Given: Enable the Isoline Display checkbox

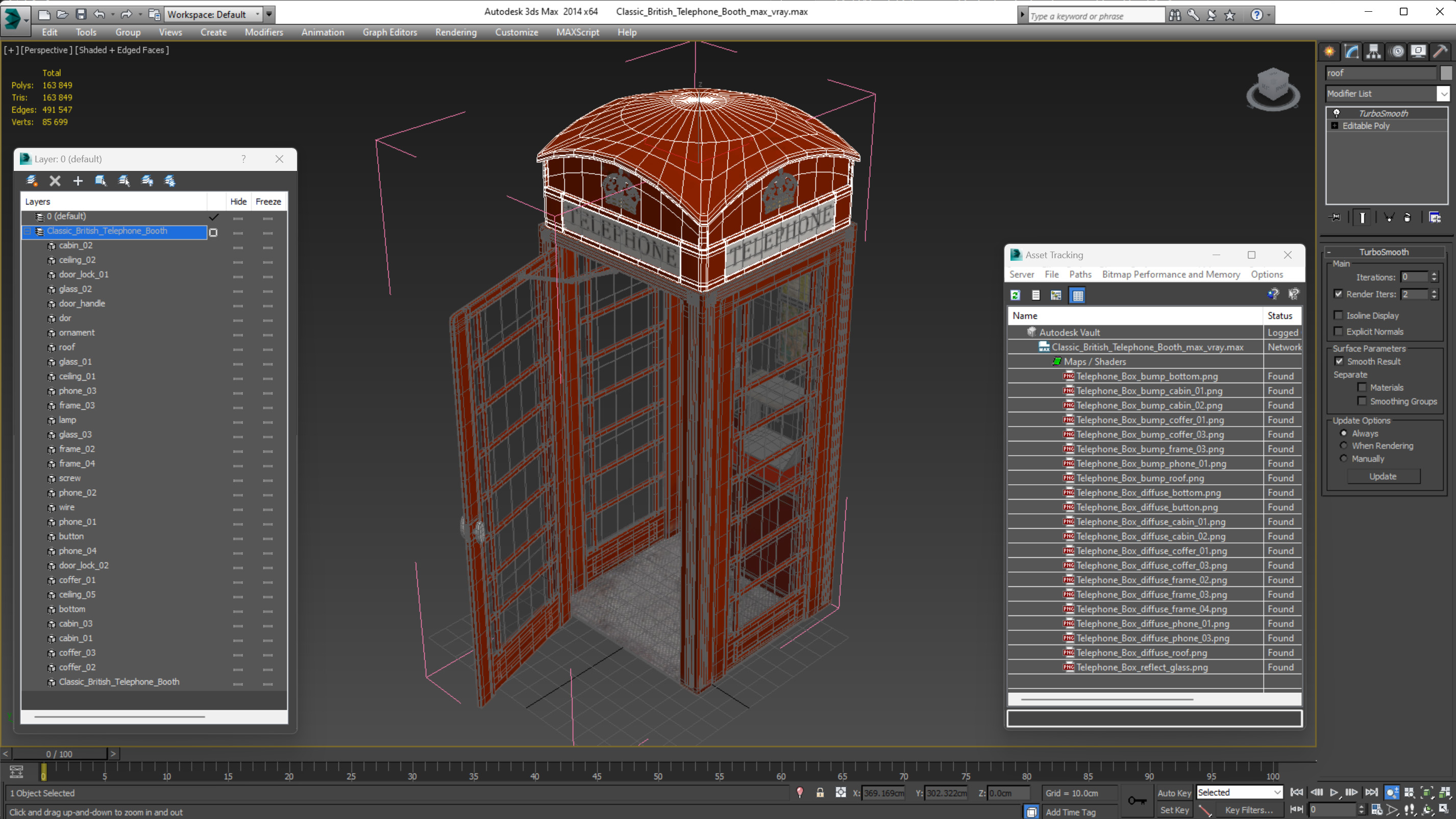Looking at the screenshot, I should coord(1338,315).
